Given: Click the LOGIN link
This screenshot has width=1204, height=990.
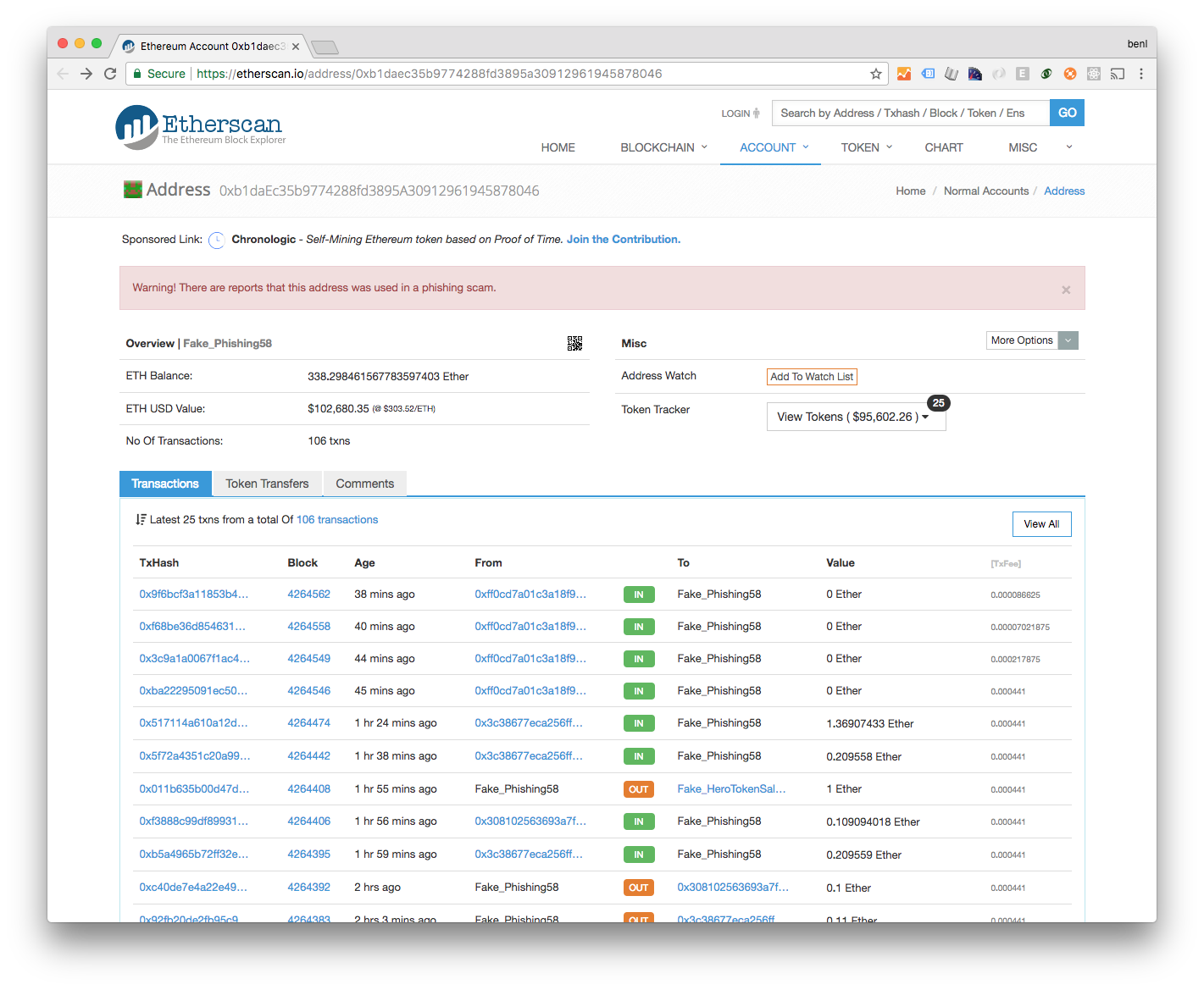Looking at the screenshot, I should (x=741, y=113).
